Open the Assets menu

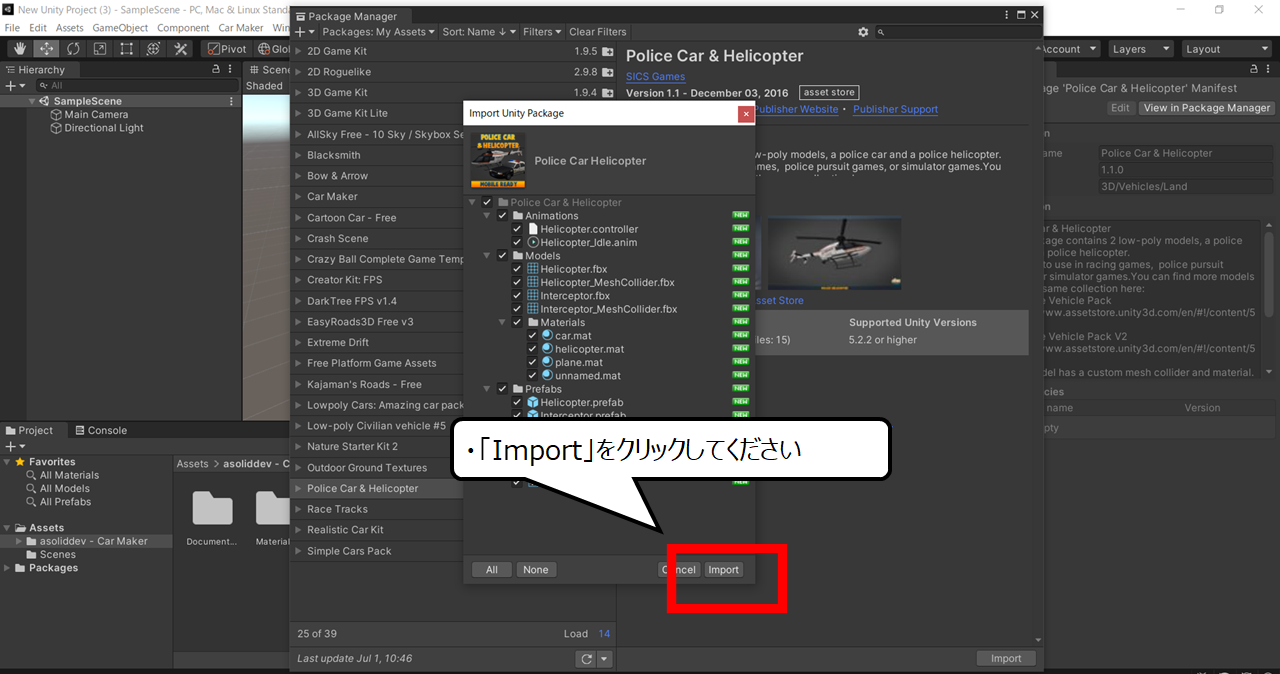click(70, 28)
